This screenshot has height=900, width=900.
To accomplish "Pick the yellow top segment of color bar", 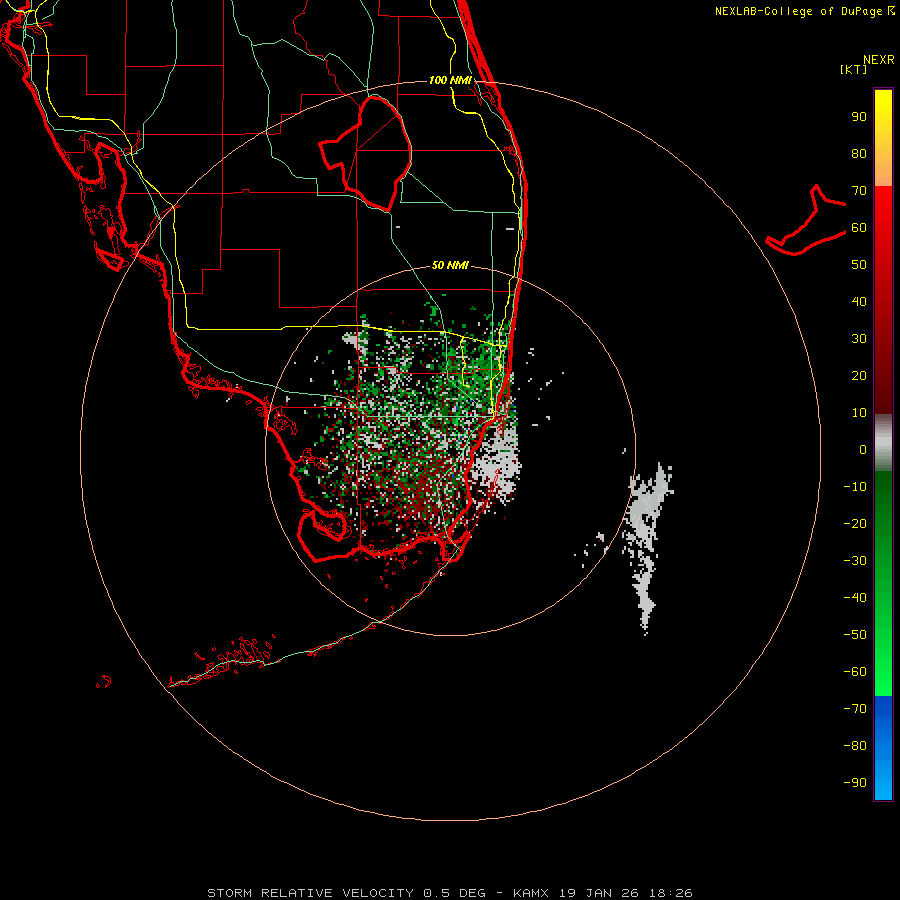I will coord(883,137).
